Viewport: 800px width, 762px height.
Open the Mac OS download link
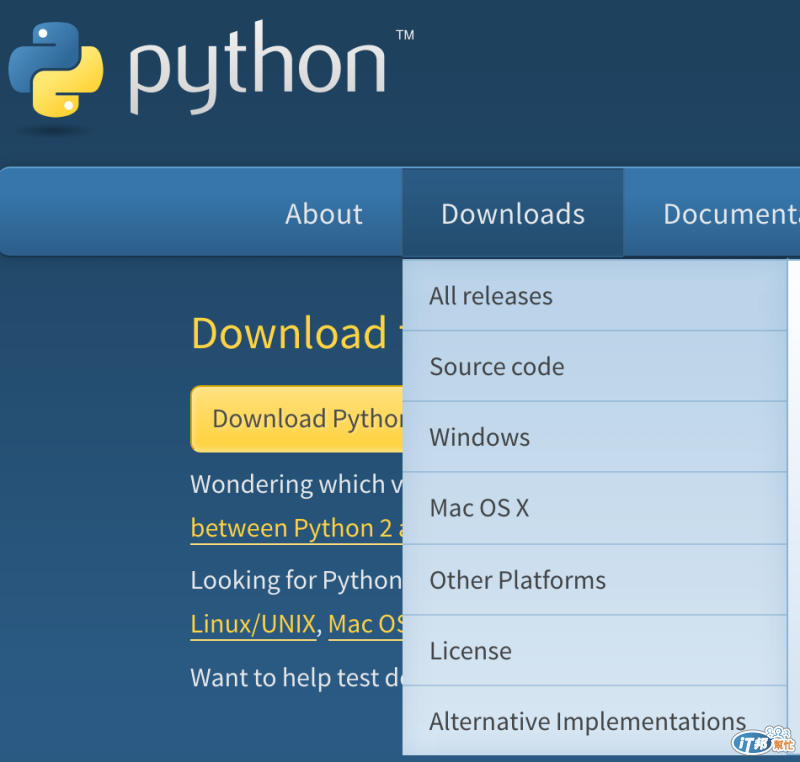coord(366,624)
